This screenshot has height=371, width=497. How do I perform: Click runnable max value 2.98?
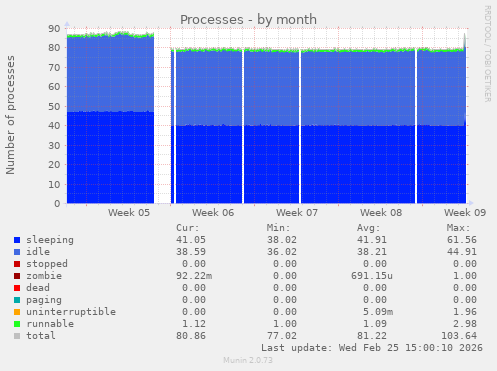465,324
